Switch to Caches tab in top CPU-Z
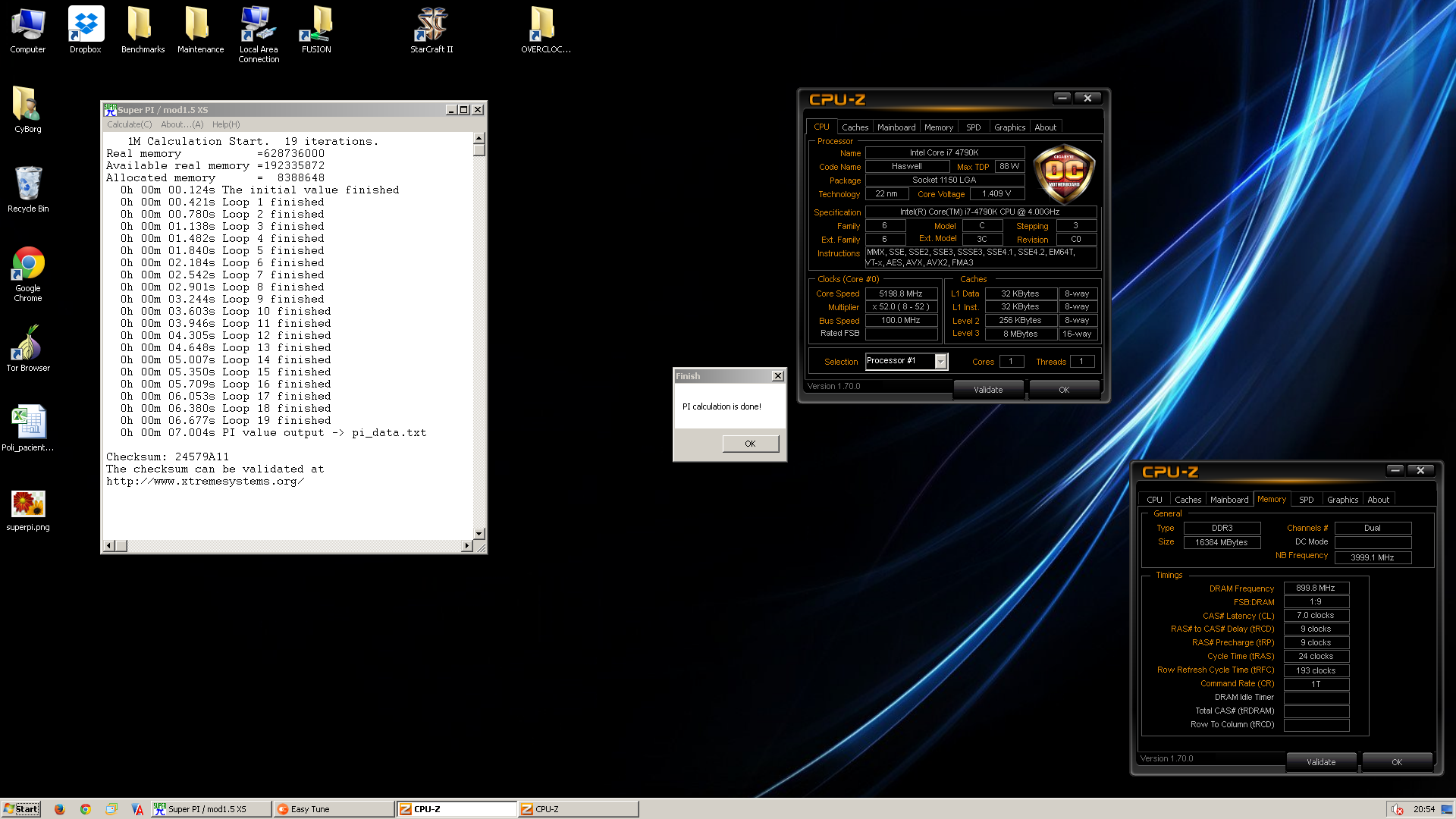The height and width of the screenshot is (819, 1456). (855, 127)
